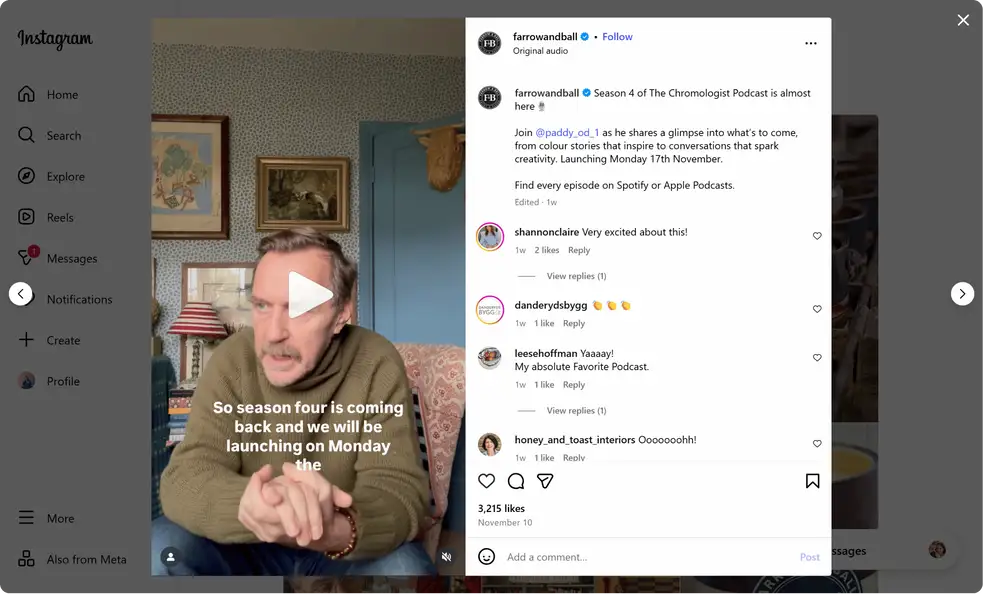Screen dimensions: 983x594
Task: Like shannonclaire's comment
Action: 817,236
